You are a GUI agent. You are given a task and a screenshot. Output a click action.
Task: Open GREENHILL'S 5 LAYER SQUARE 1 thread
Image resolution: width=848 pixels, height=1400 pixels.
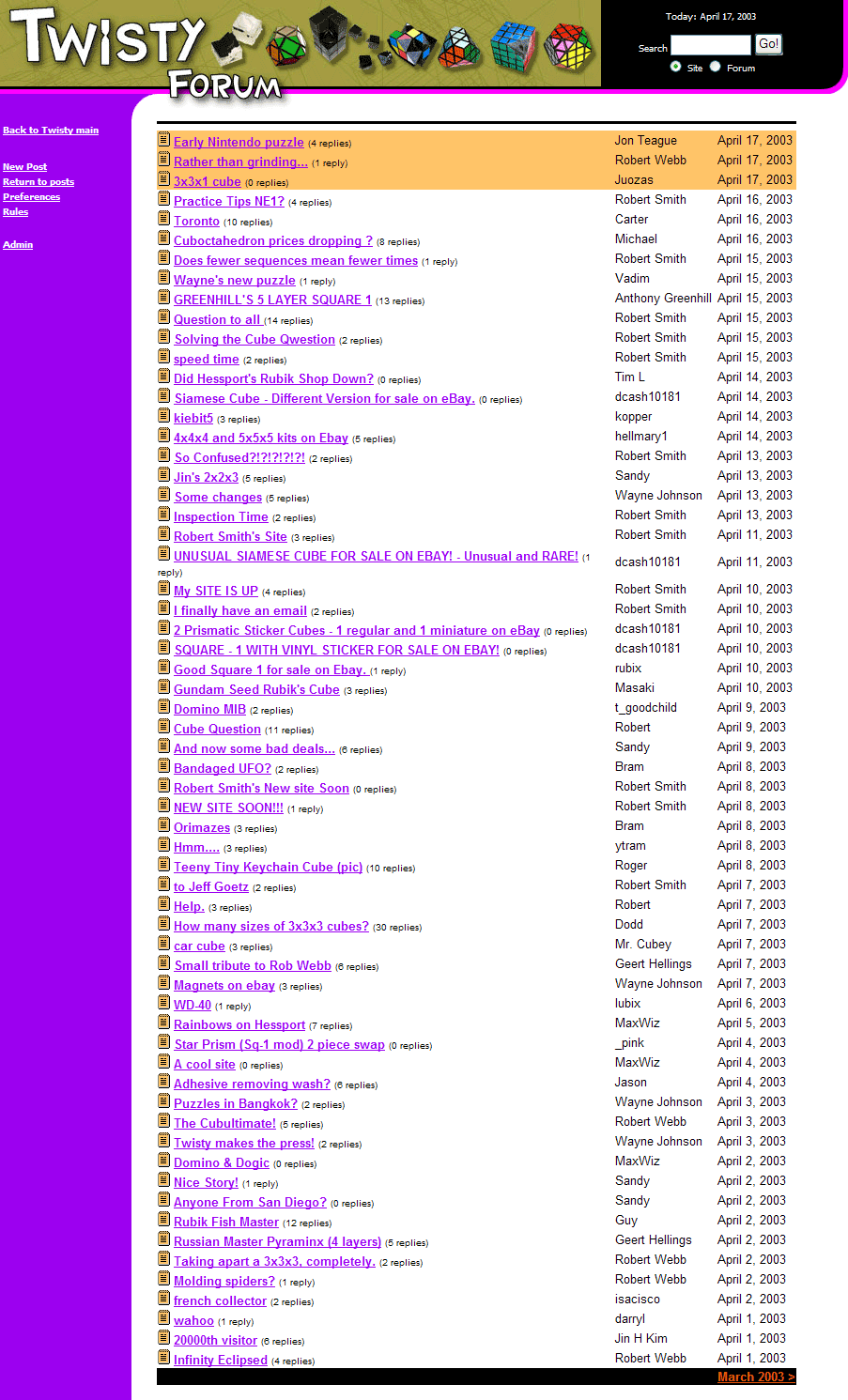pyautogui.click(x=272, y=300)
